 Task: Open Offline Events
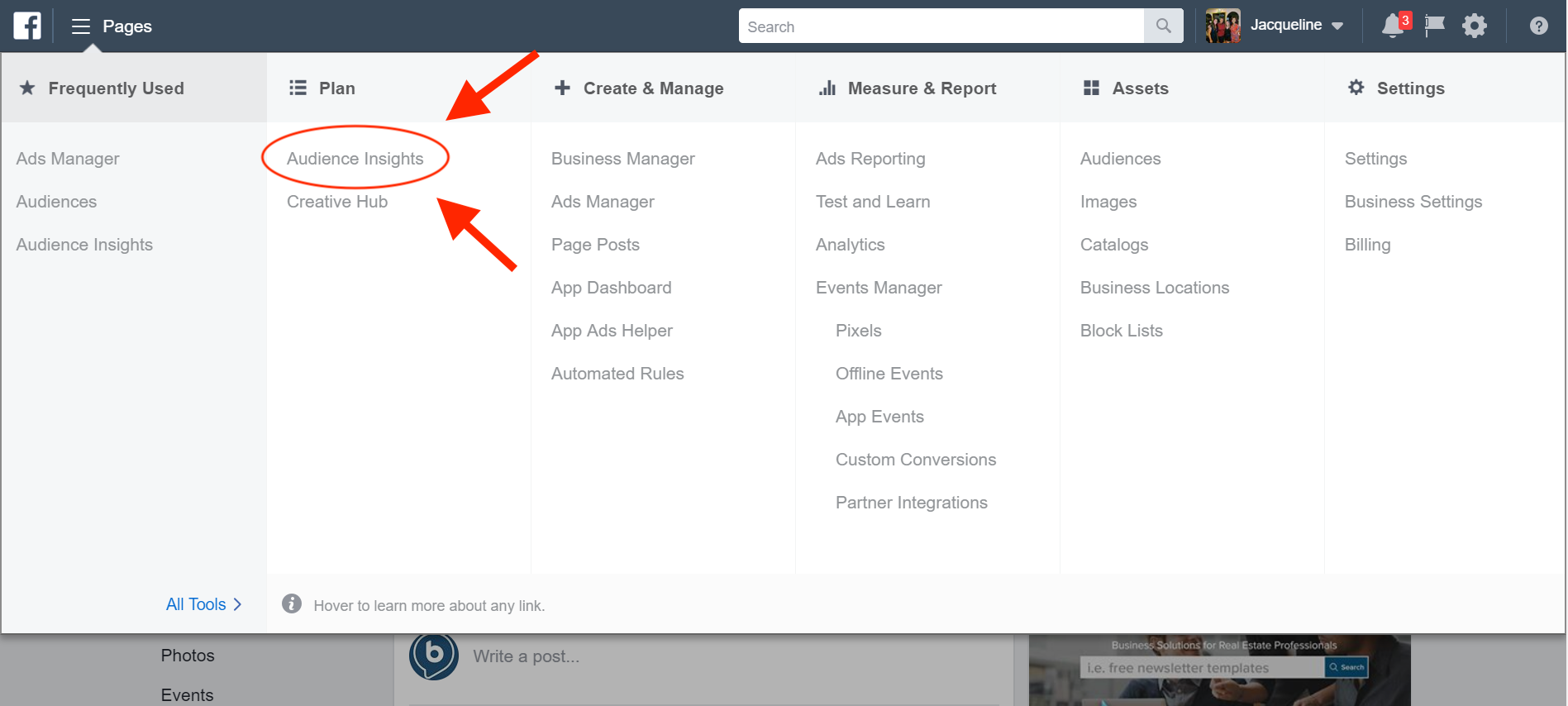(889, 374)
